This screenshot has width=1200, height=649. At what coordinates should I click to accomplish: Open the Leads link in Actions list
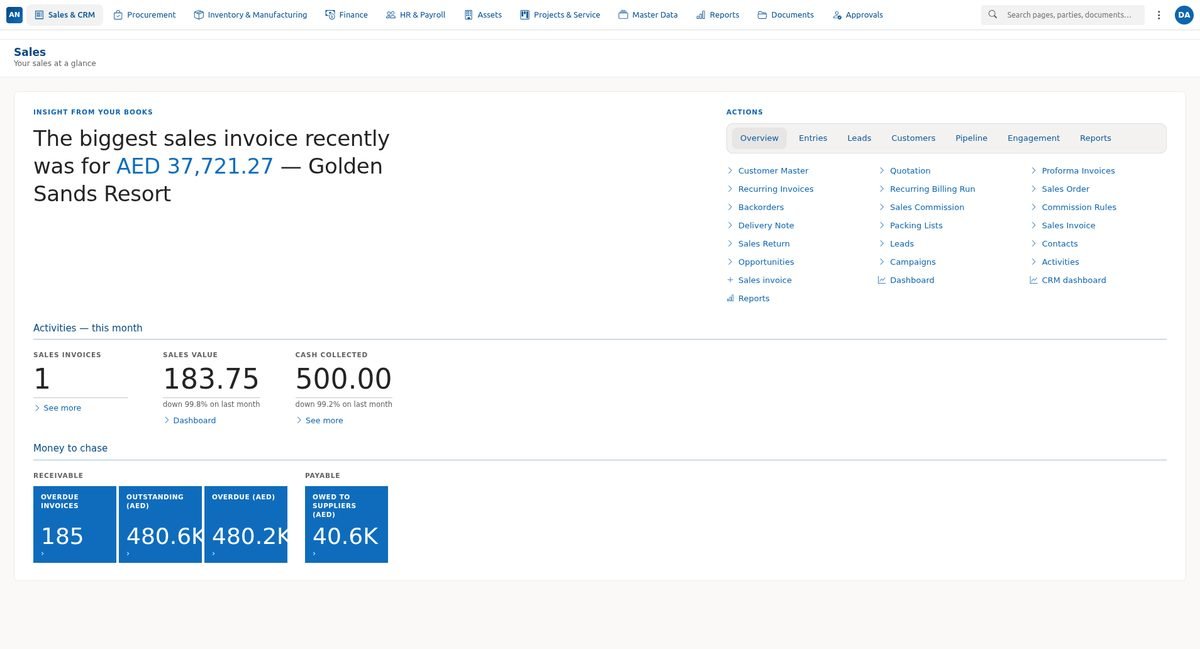[902, 244]
